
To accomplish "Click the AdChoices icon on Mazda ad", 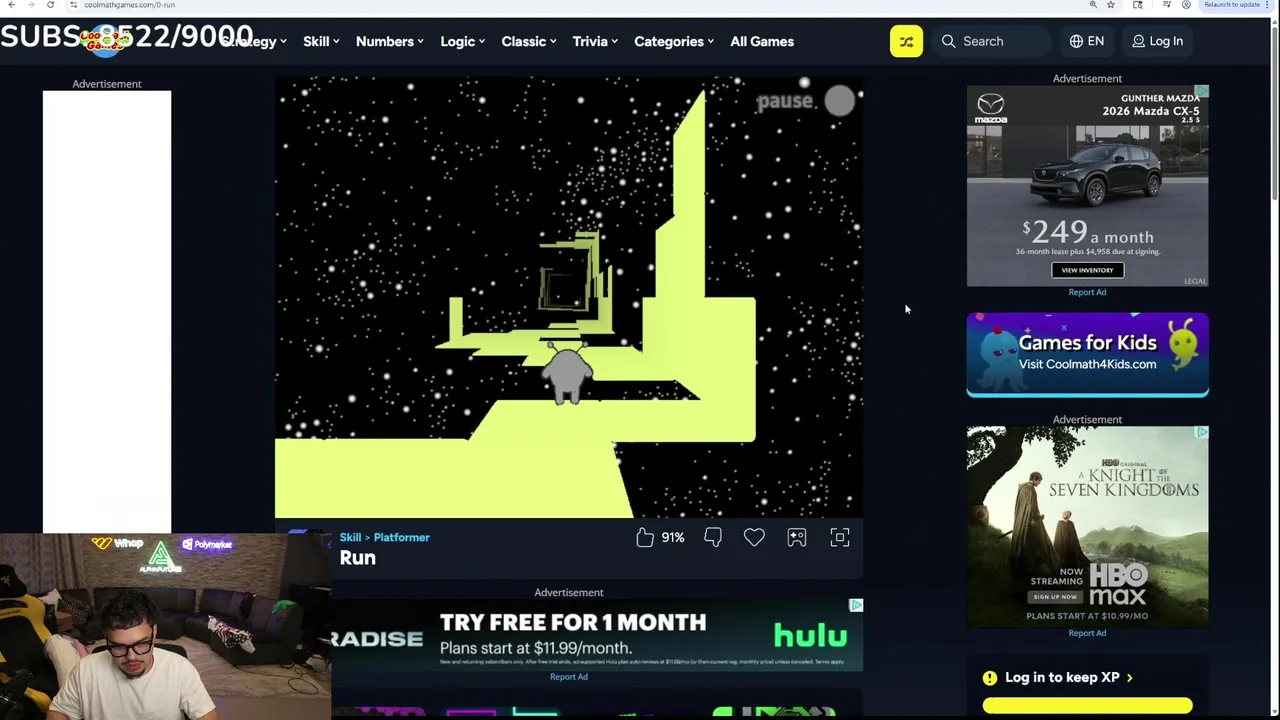I will click(x=1202, y=92).
